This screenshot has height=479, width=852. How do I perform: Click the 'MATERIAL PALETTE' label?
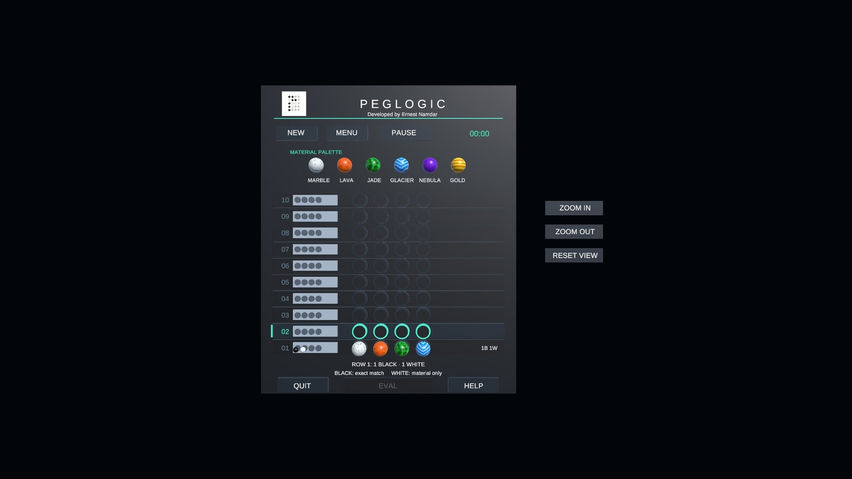pos(316,152)
